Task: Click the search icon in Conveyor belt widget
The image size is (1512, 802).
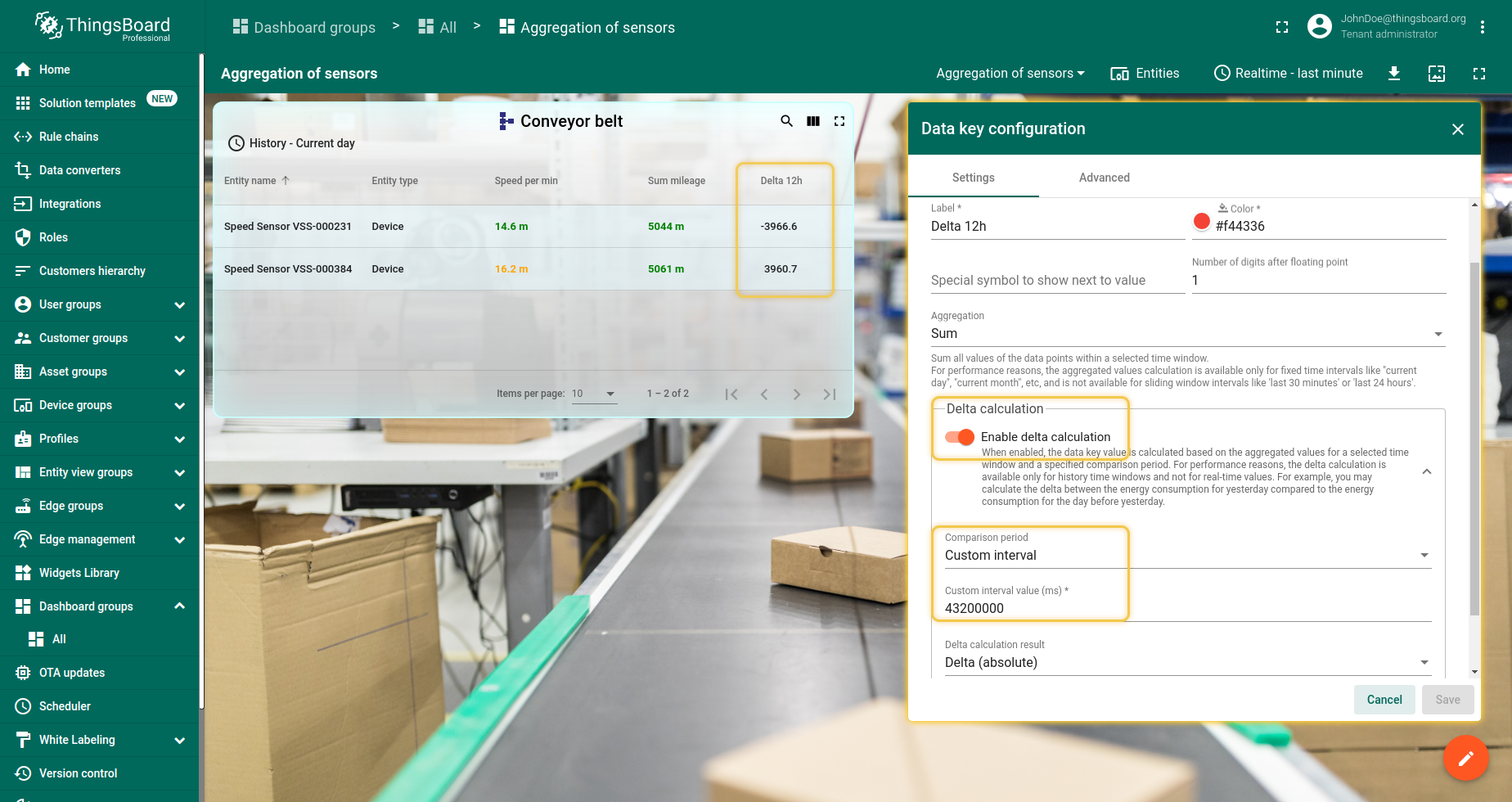Action: click(786, 121)
